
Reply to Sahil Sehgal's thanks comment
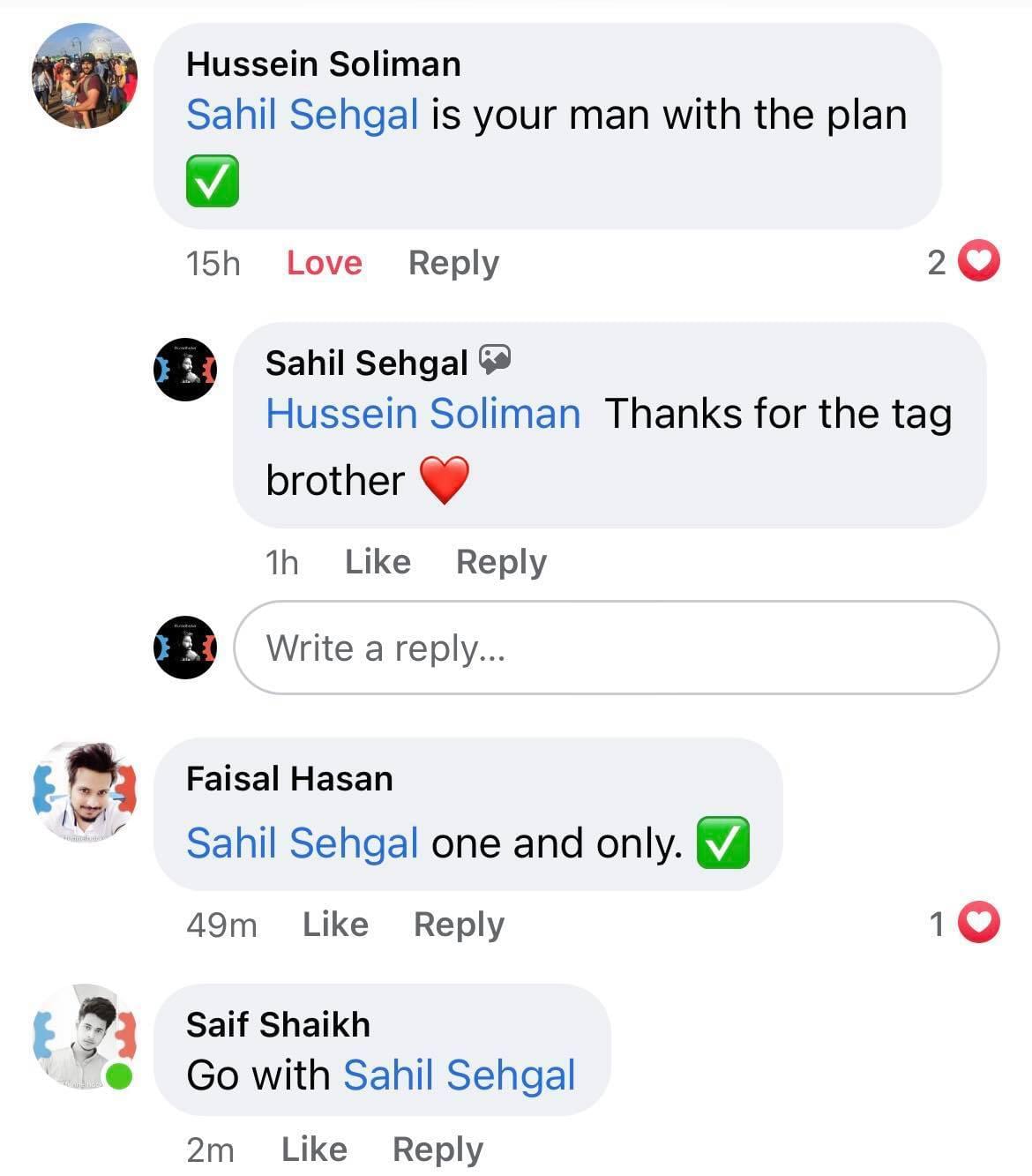[501, 562]
